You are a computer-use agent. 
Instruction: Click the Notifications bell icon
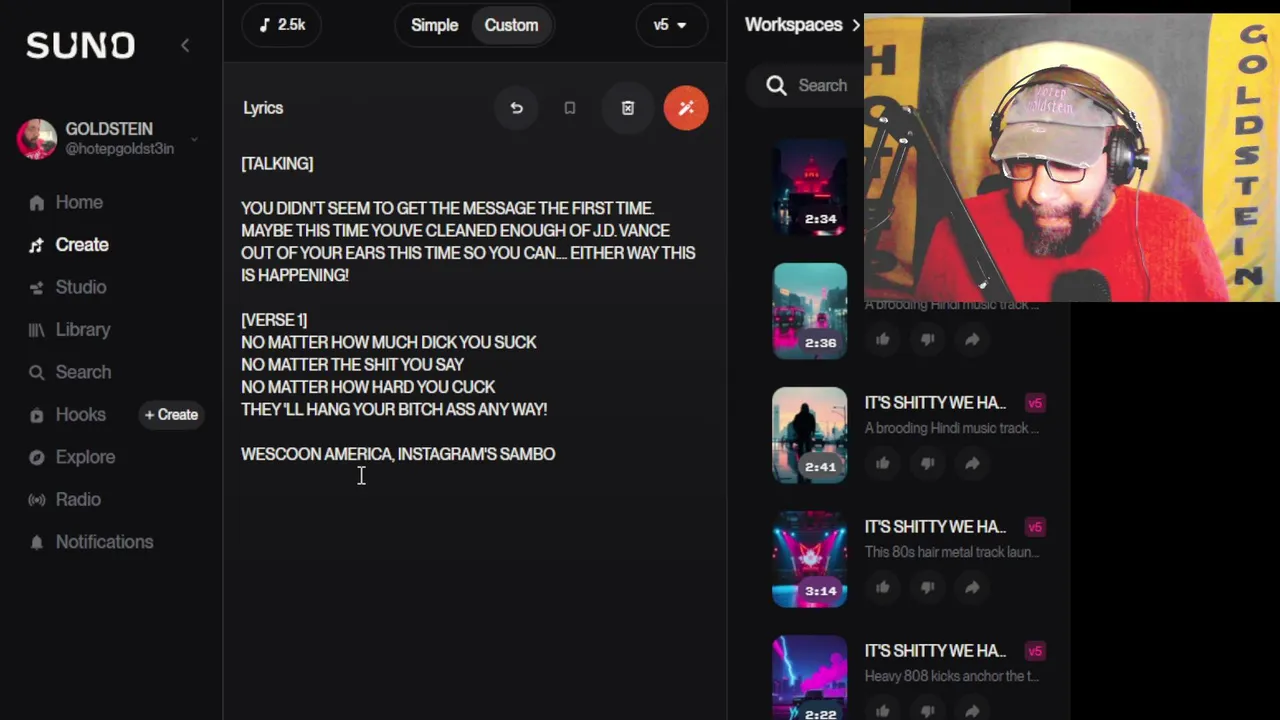pos(37,542)
